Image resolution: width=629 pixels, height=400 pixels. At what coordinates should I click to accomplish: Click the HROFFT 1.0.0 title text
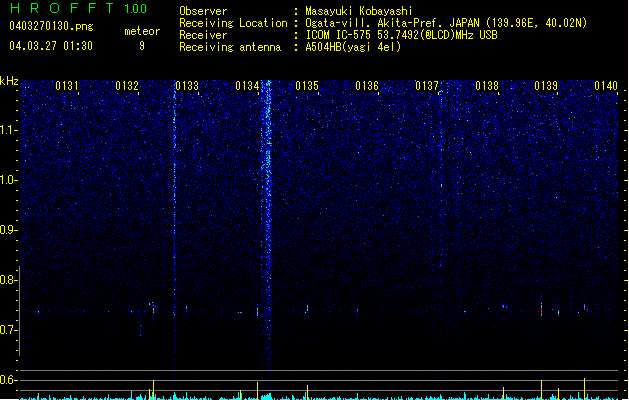coord(78,8)
